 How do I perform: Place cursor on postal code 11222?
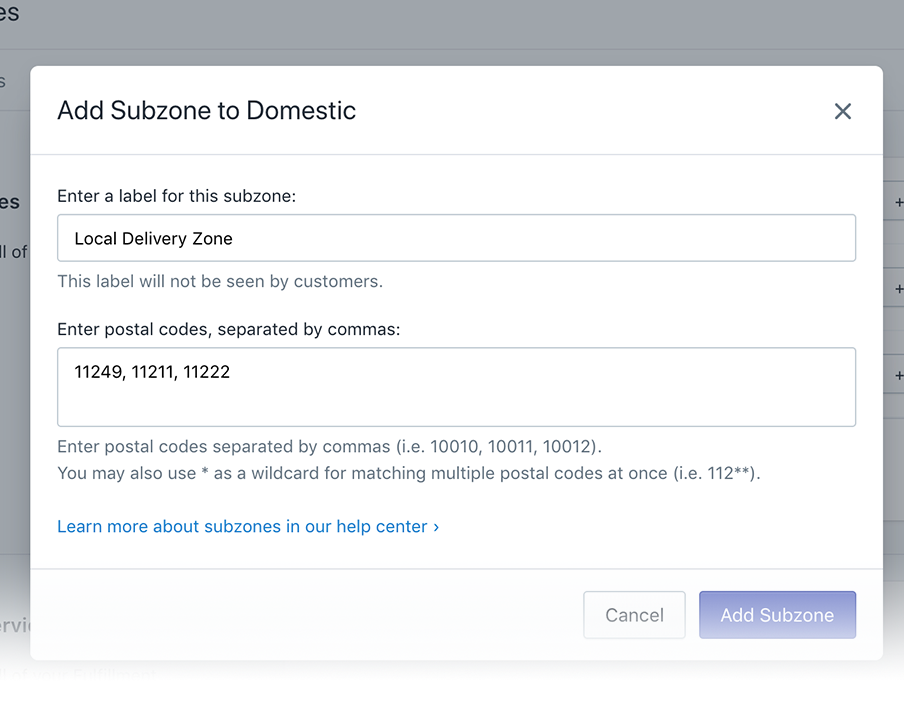pyautogui.click(x=206, y=372)
